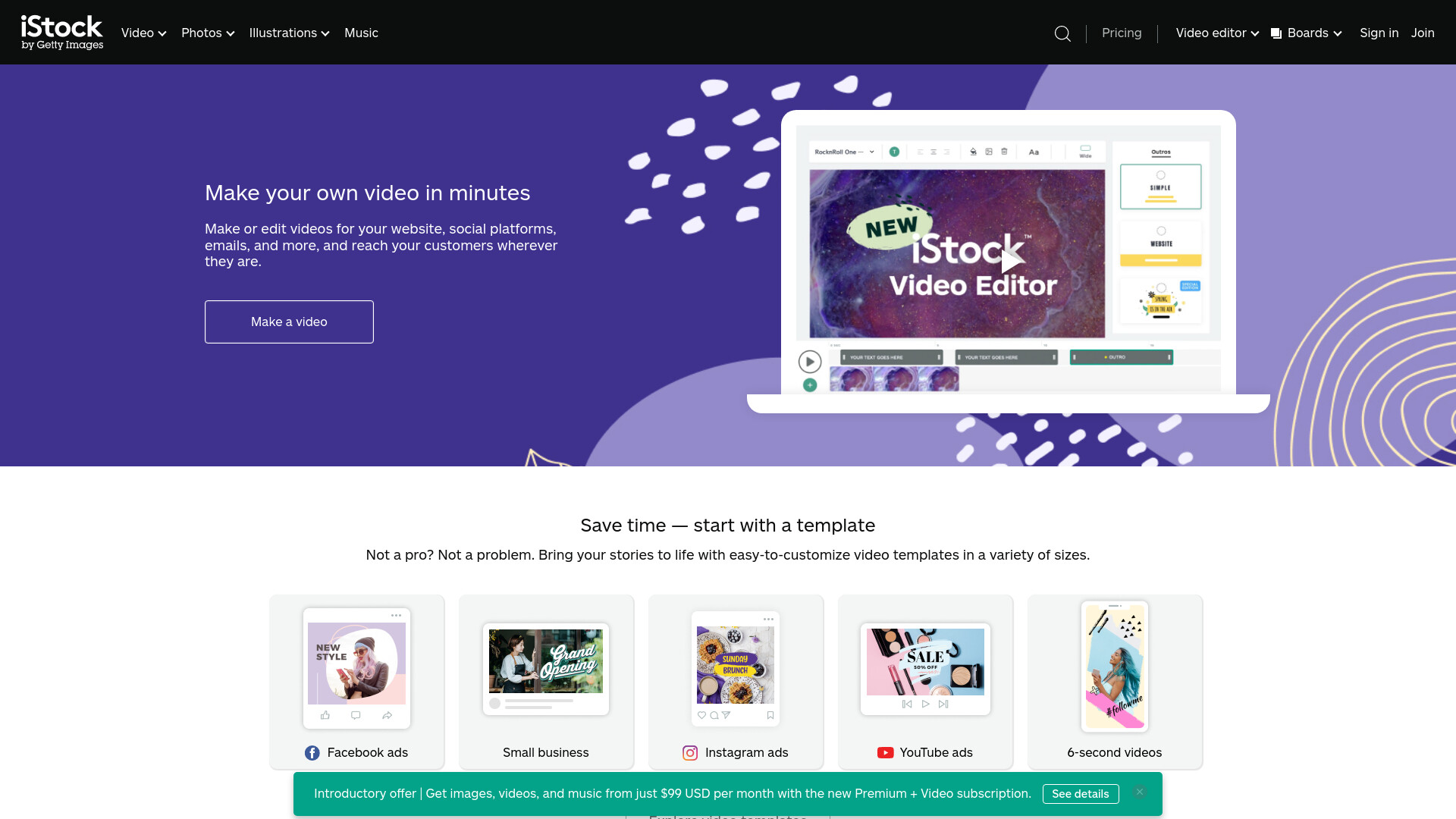Click the YouTube ads label text
Viewport: 1456px width, 819px height.
coord(937,753)
